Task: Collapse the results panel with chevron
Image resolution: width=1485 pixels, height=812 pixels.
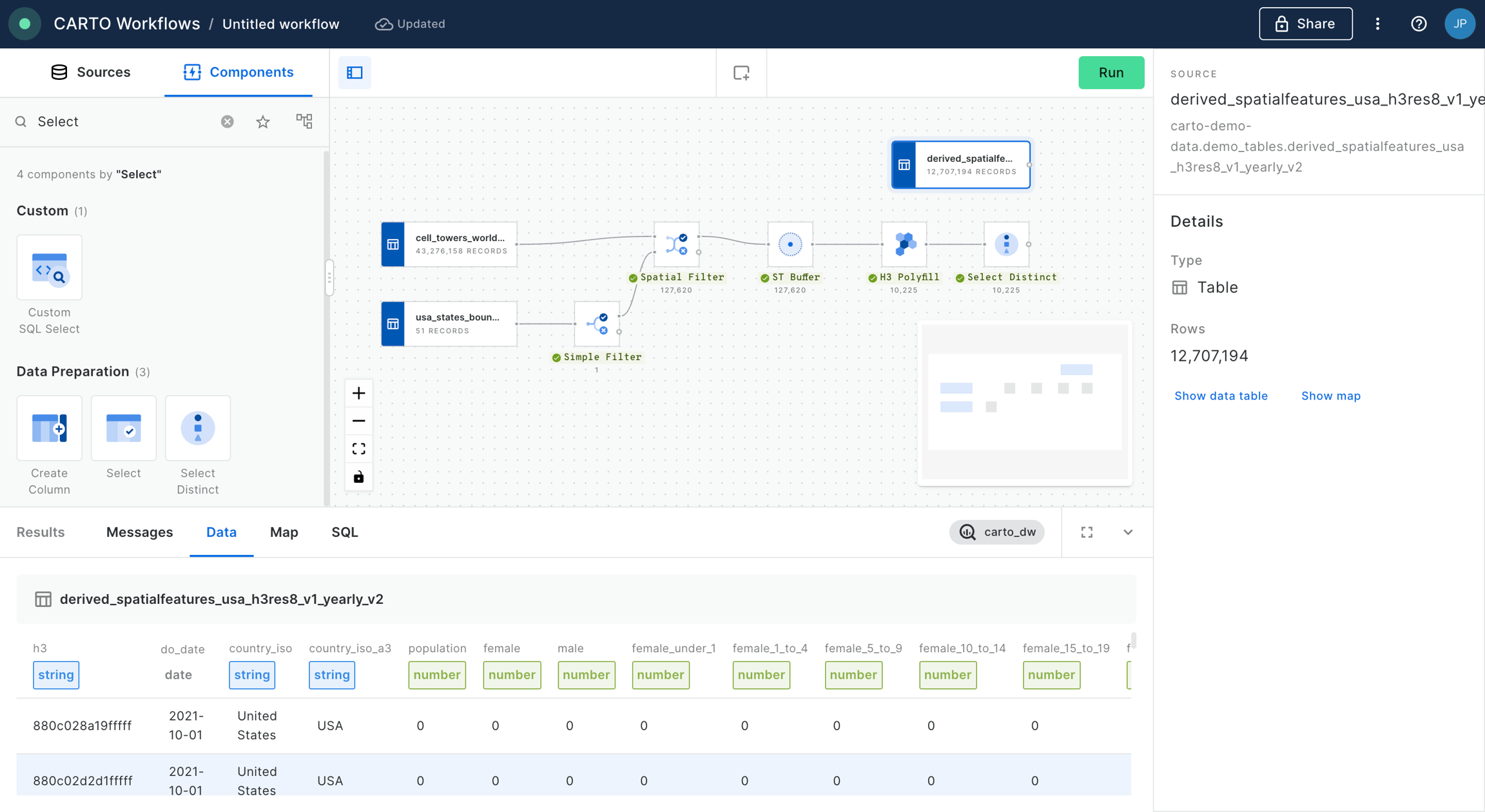Action: pos(1128,532)
